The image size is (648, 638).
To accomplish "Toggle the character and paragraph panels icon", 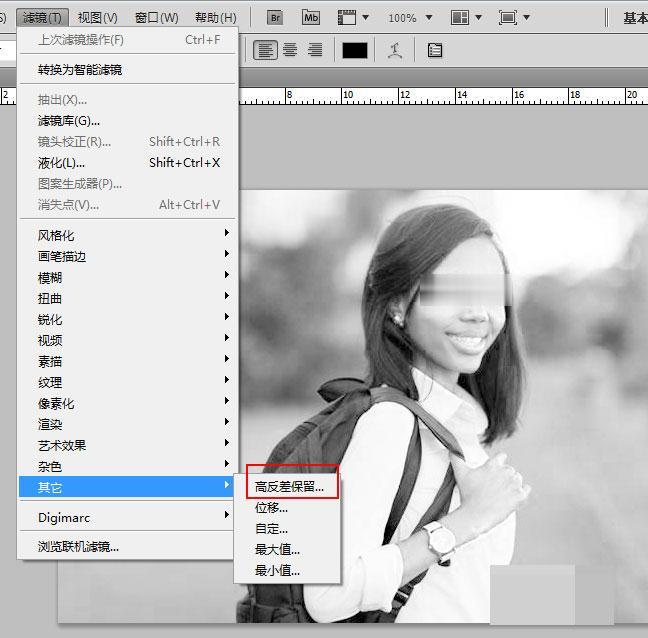I will pyautogui.click(x=435, y=50).
